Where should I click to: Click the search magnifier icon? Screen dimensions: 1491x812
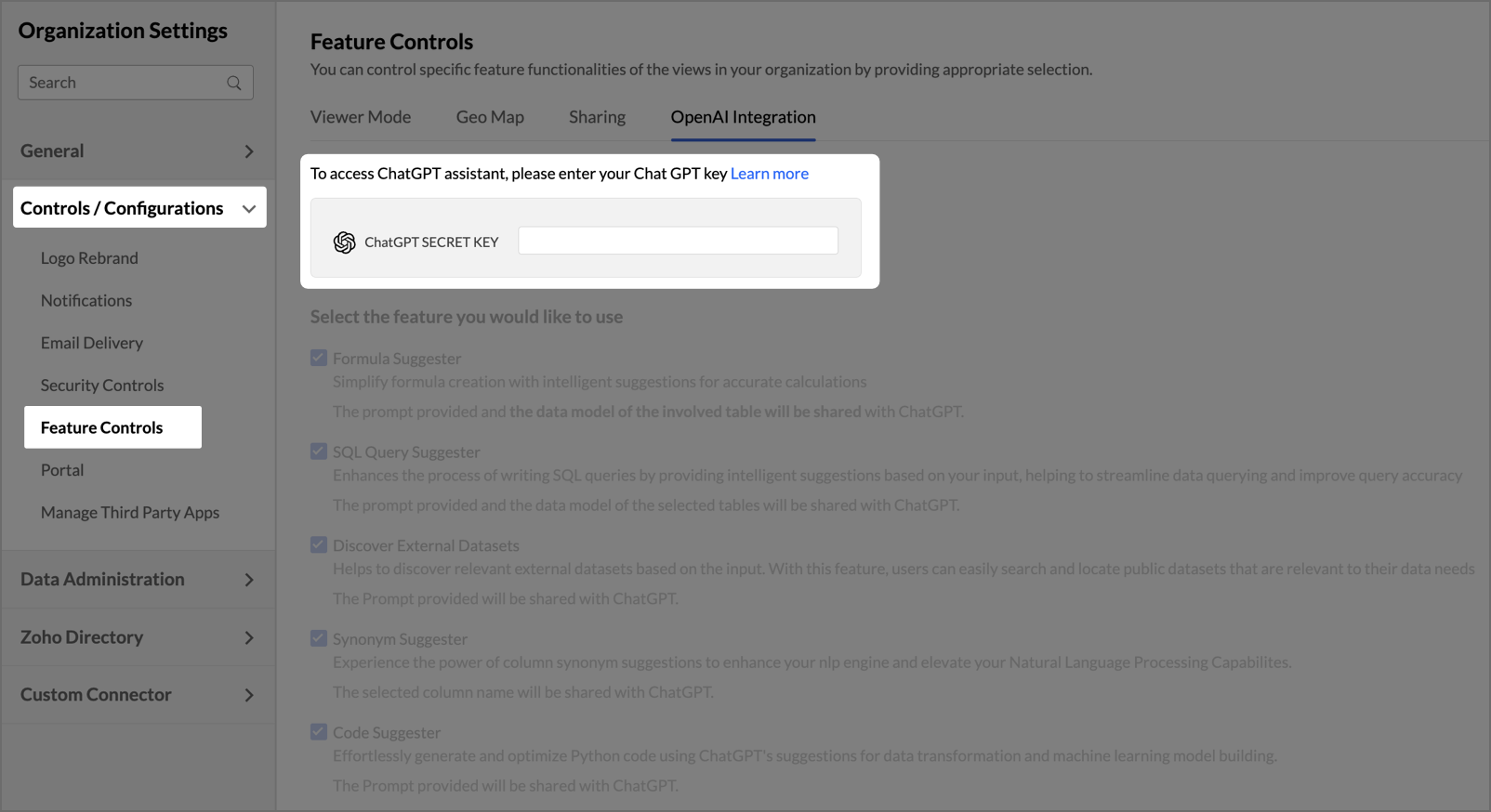[x=234, y=83]
